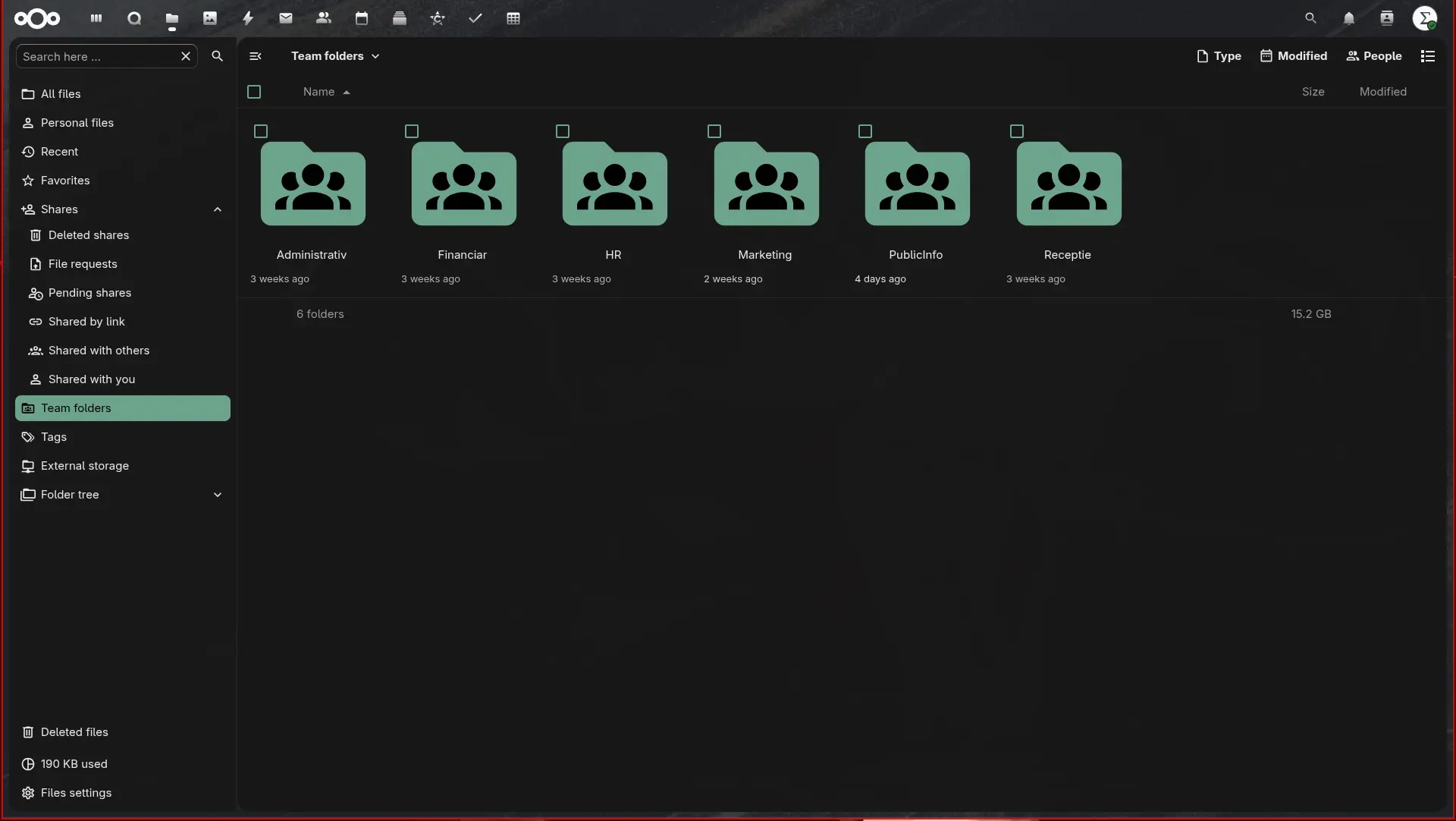Open the Calendar app icon

point(362,18)
